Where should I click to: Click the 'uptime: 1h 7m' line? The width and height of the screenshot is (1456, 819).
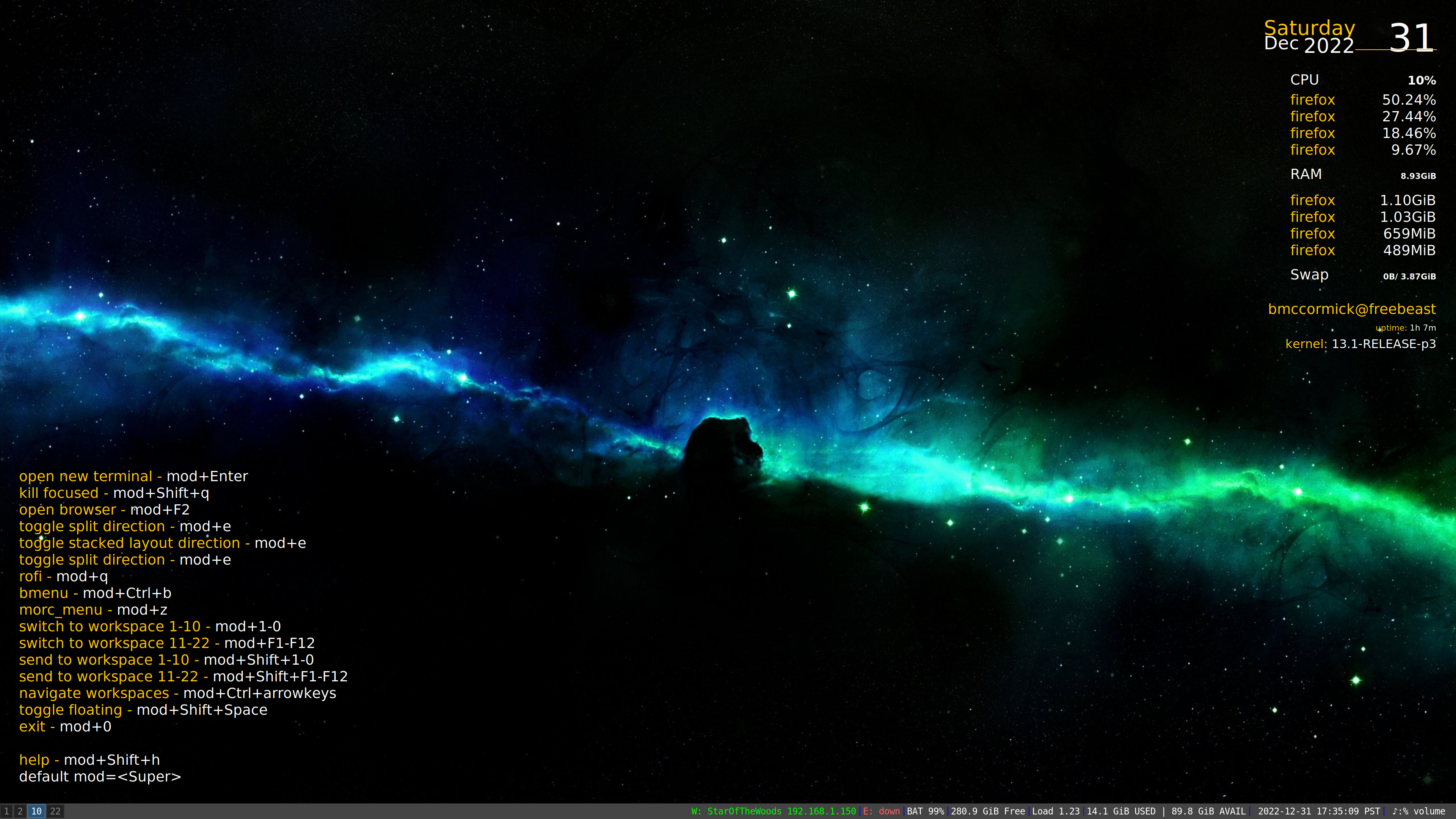[1406, 328]
